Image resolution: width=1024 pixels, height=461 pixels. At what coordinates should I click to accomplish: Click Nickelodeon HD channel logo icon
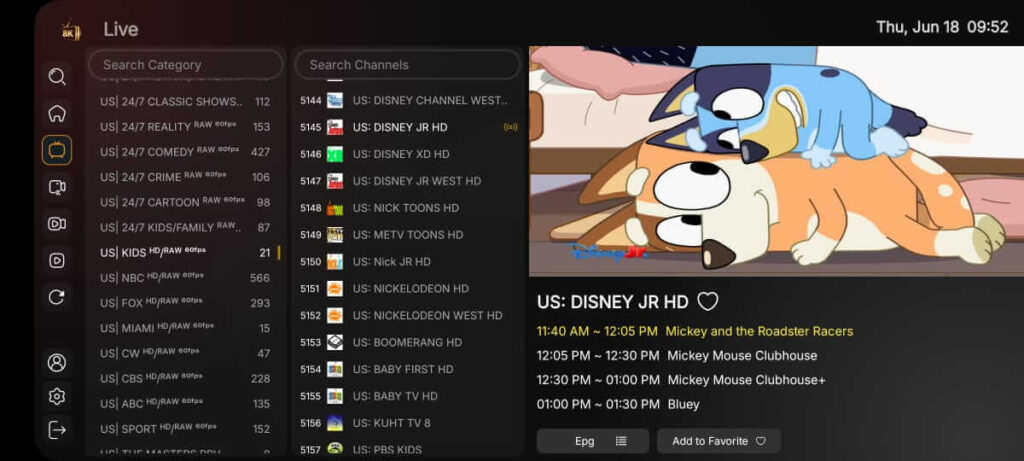(334, 289)
